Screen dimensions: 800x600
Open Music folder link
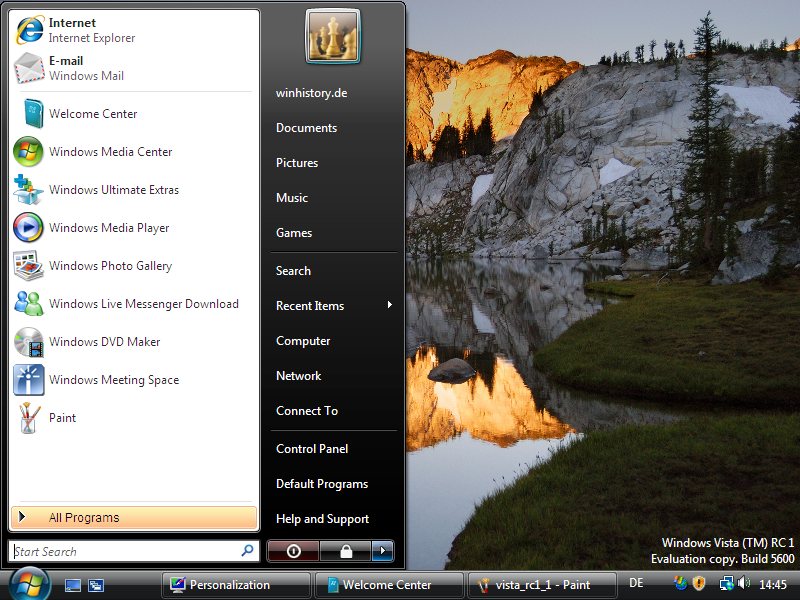pyautogui.click(x=292, y=198)
